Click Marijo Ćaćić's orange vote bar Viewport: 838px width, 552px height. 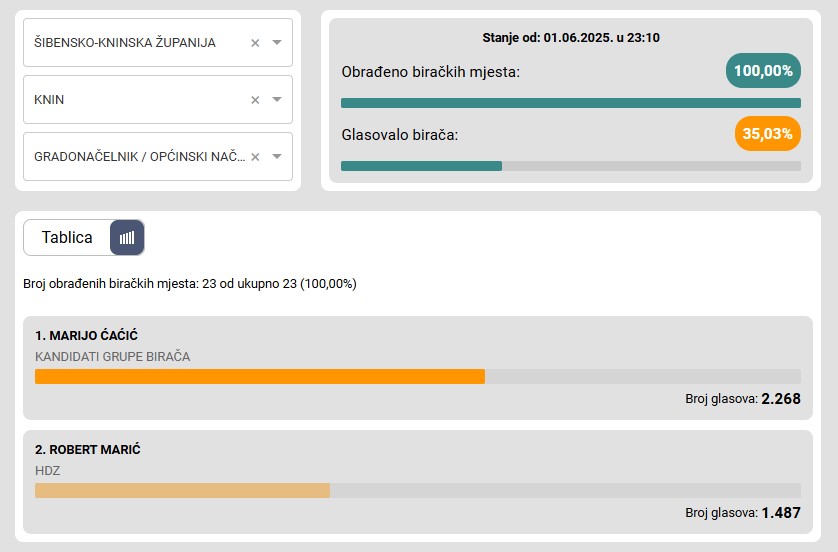pyautogui.click(x=260, y=376)
